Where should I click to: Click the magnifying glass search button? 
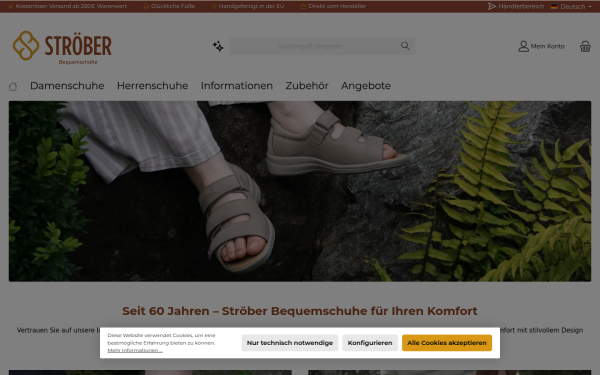coord(405,46)
